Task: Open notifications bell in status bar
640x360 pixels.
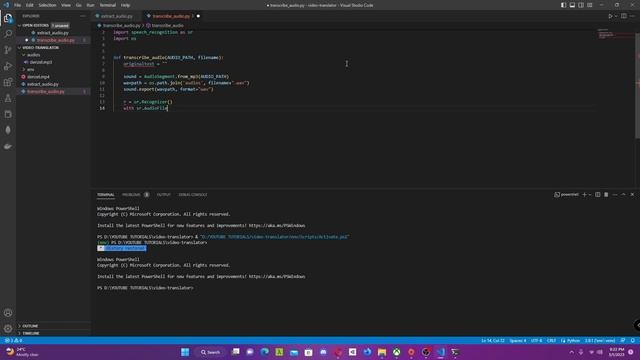Action: 633,340
